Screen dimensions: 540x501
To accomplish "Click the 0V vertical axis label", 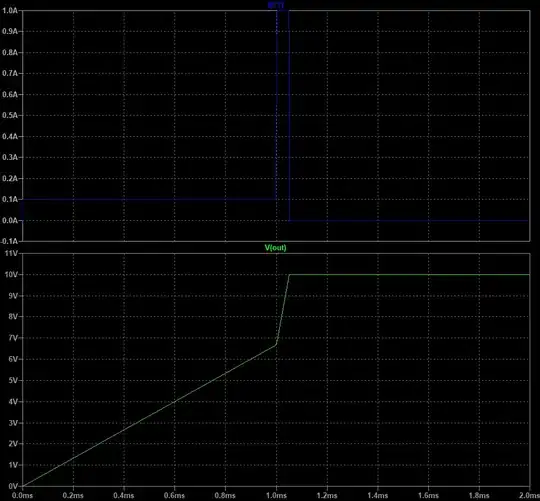I will [x=13, y=486].
